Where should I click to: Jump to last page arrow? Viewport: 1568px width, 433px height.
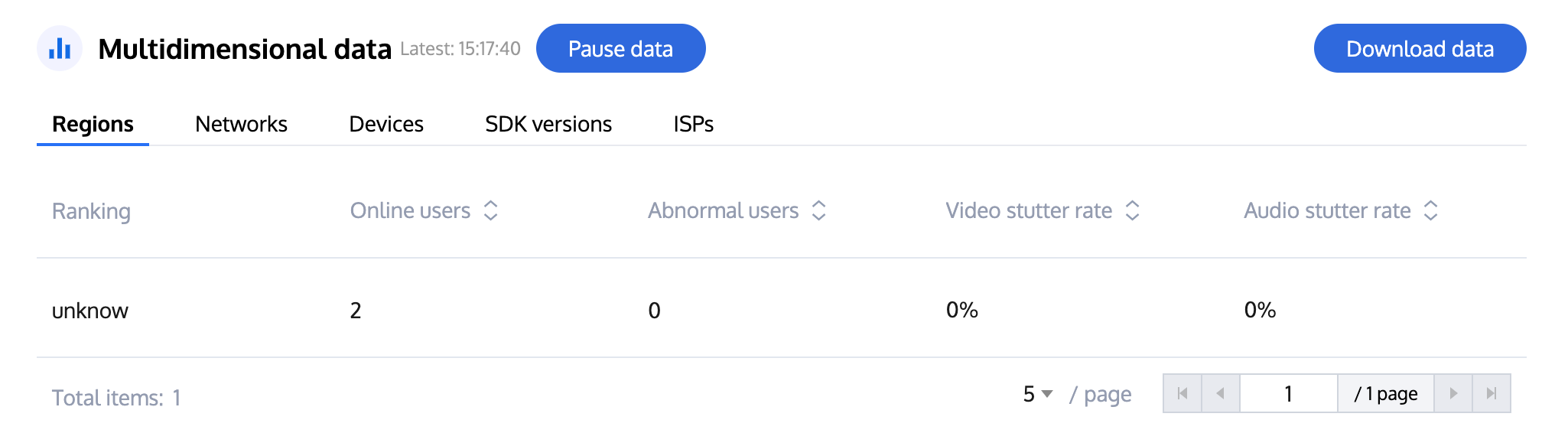tap(1492, 393)
